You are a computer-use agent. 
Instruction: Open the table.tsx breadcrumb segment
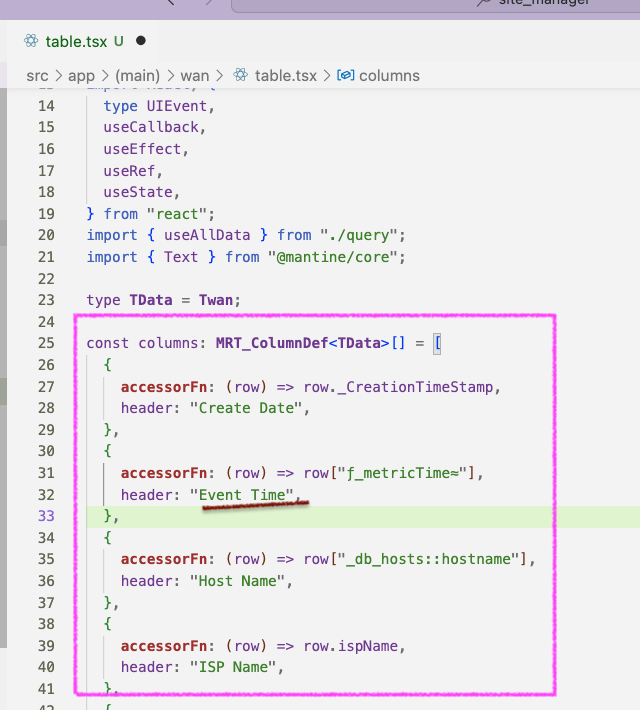[x=286, y=76]
